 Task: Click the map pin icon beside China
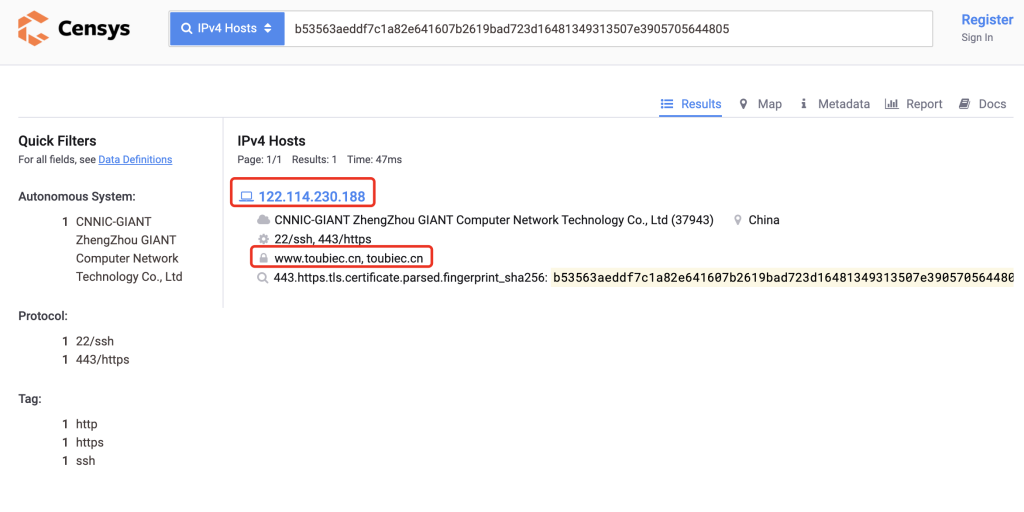(738, 220)
